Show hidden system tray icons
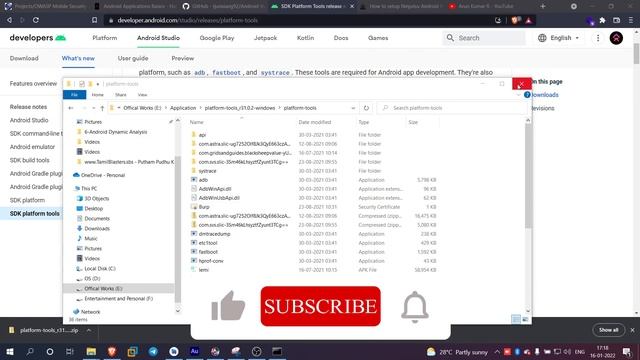640x360 pixels. tap(497, 352)
